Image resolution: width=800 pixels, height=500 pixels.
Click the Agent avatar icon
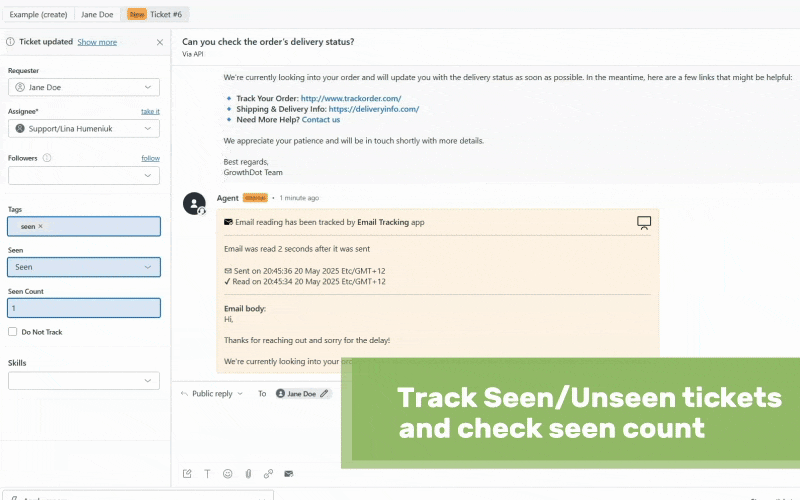point(194,203)
